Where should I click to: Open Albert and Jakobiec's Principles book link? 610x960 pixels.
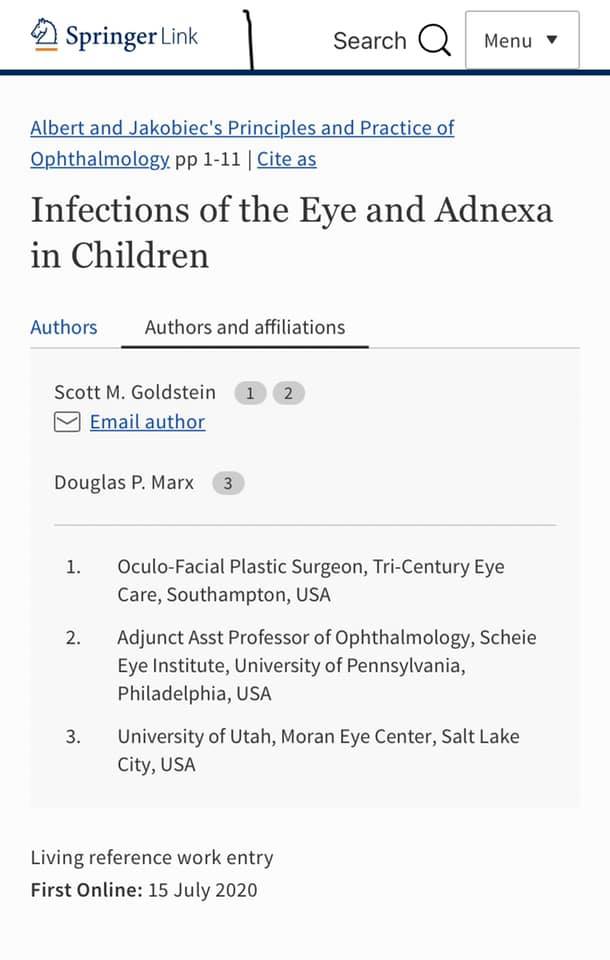tap(243, 128)
